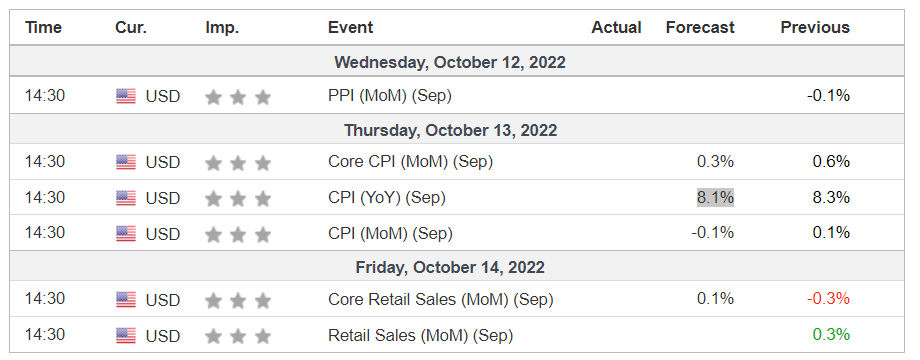This screenshot has width=920, height=360.
Task: Click the flag in Retail Sales (MoM) row
Action: (126, 336)
